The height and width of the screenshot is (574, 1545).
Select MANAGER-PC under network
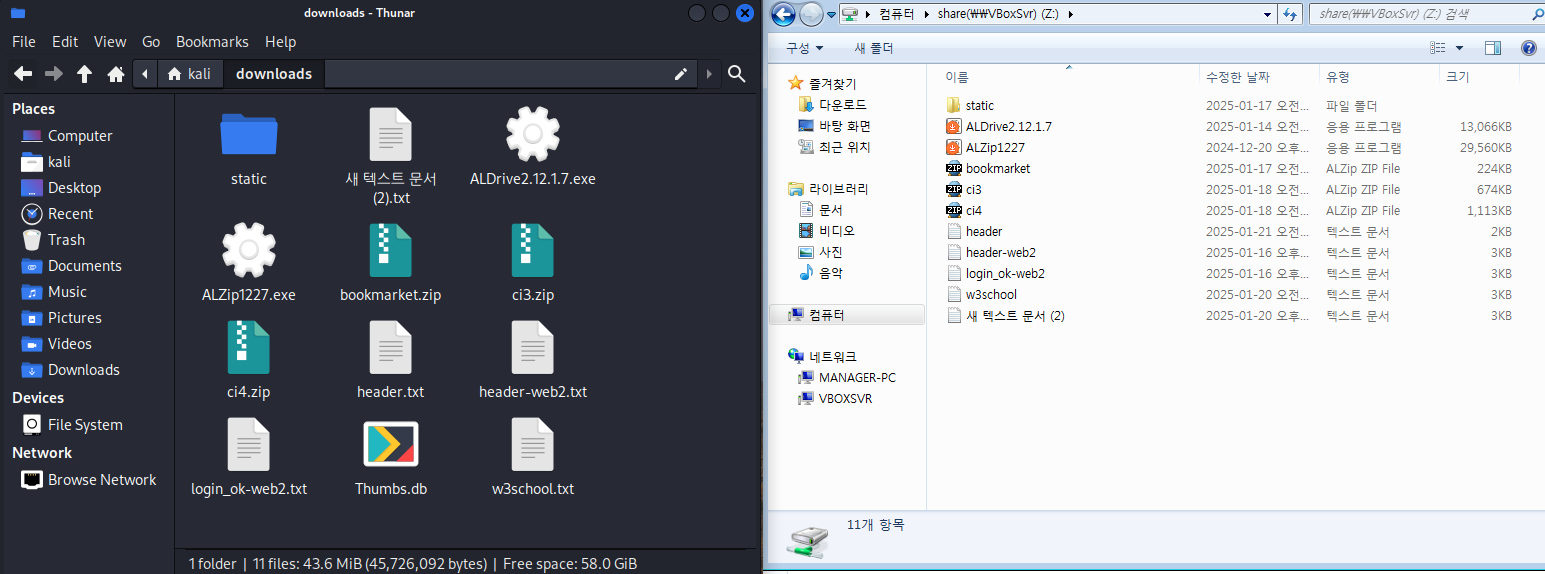pyautogui.click(x=846, y=378)
